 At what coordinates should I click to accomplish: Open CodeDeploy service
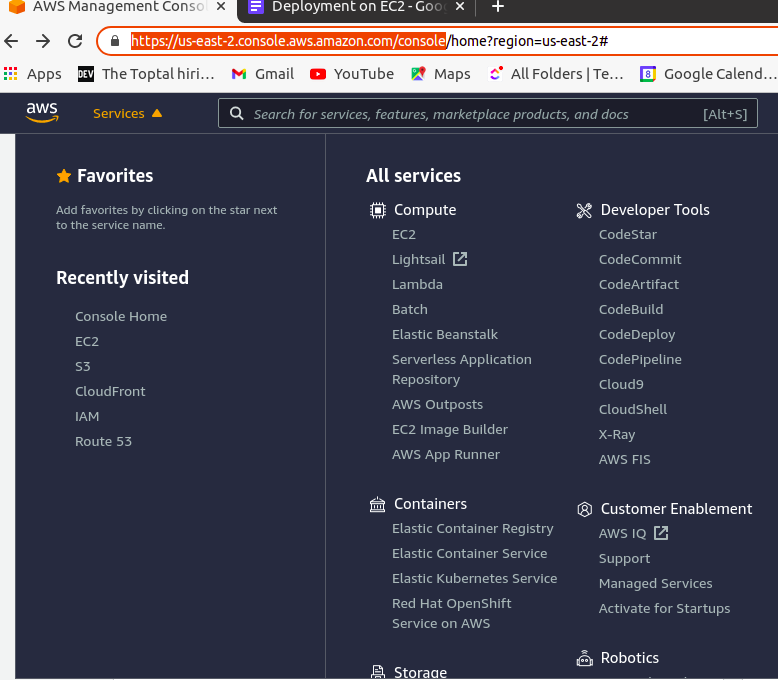tap(637, 335)
